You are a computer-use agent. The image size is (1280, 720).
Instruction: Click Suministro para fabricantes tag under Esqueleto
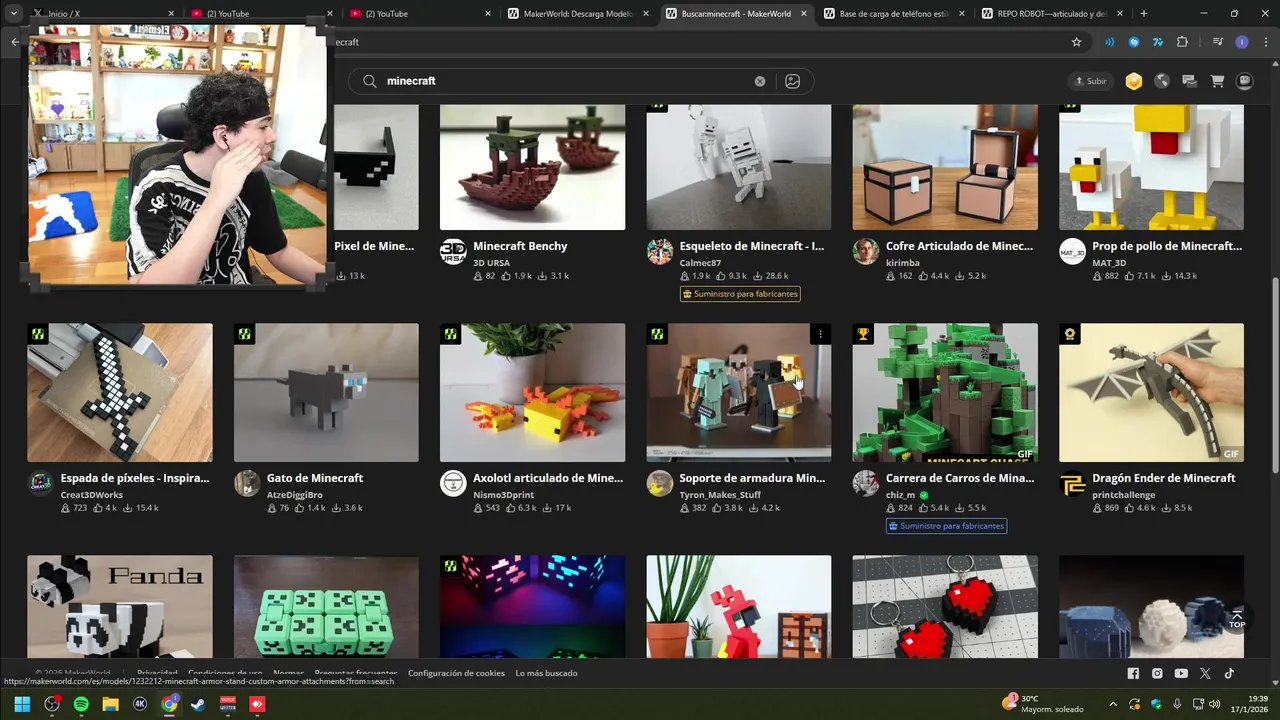(x=740, y=294)
